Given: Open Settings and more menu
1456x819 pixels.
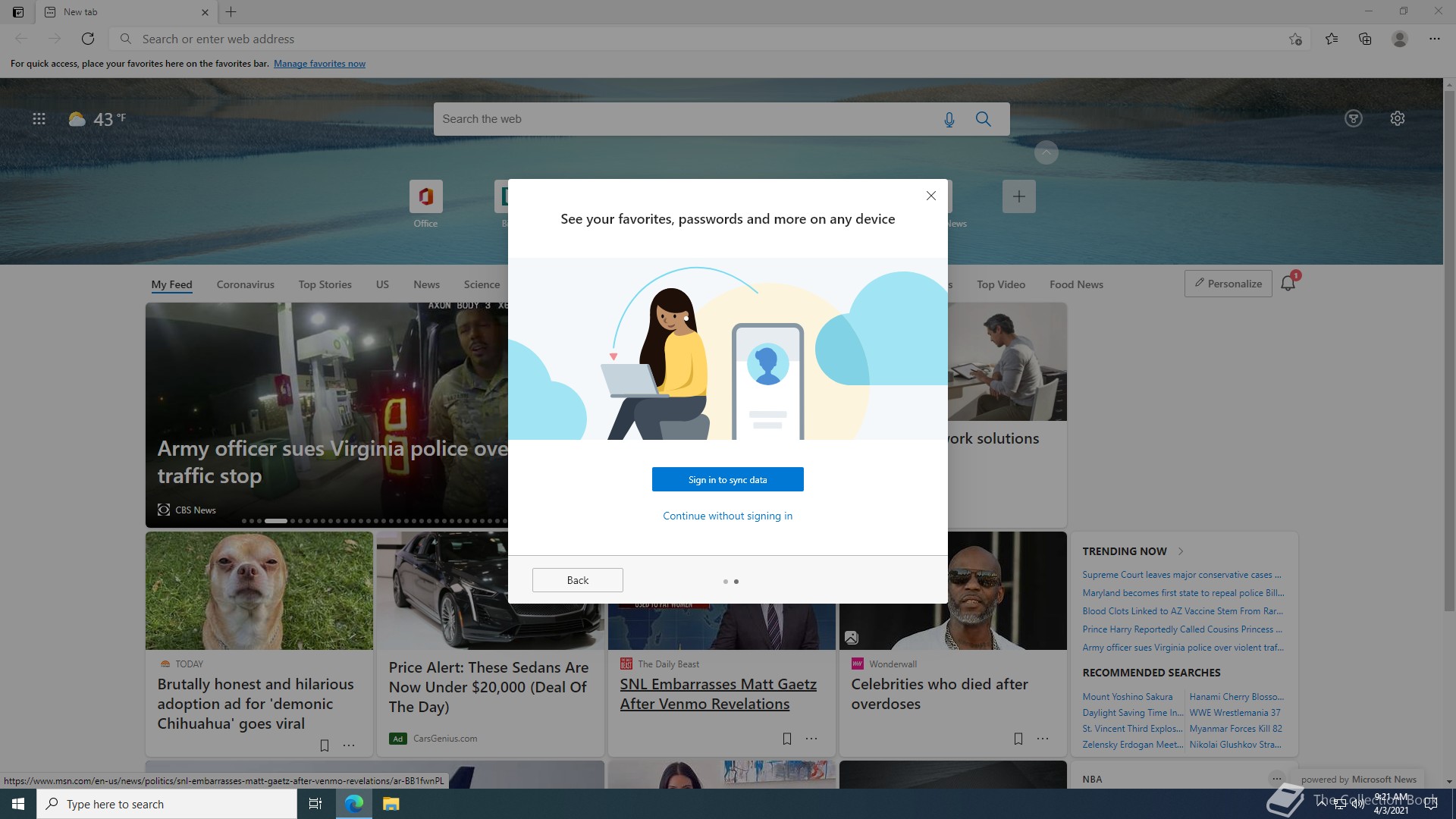Looking at the screenshot, I should pyautogui.click(x=1435, y=39).
